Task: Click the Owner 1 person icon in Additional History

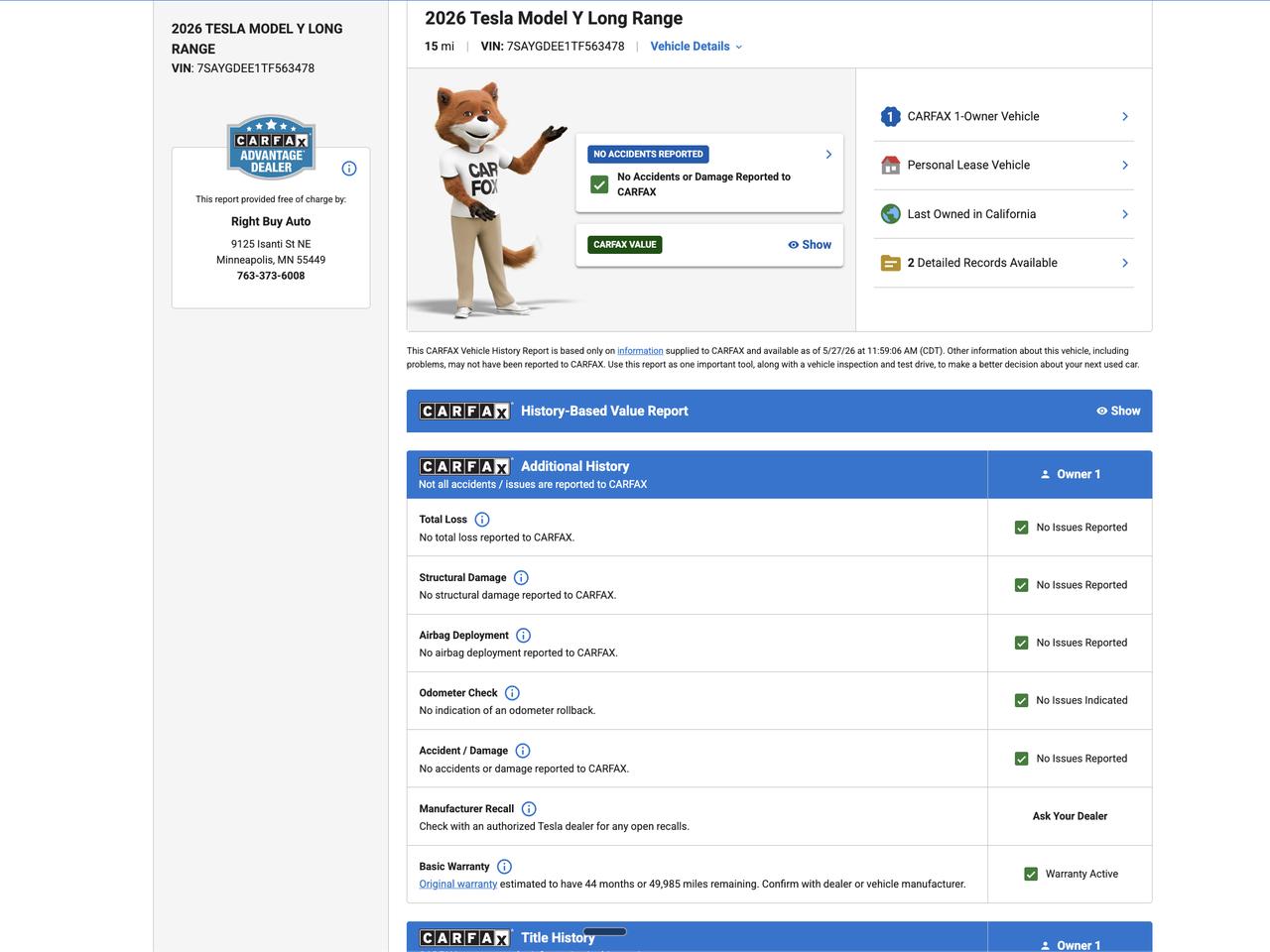Action: pos(1045,474)
